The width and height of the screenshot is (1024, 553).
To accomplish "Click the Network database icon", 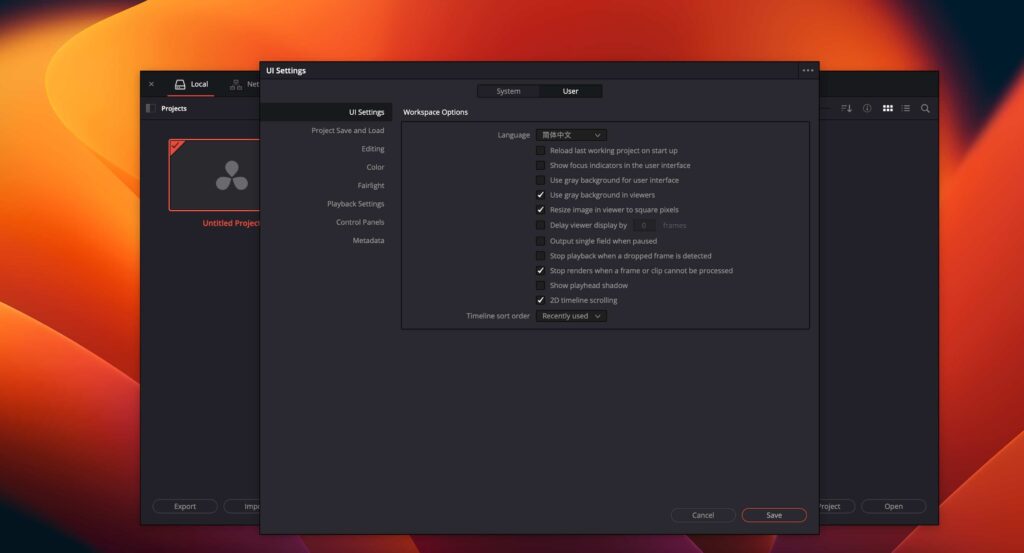I will 236,84.
